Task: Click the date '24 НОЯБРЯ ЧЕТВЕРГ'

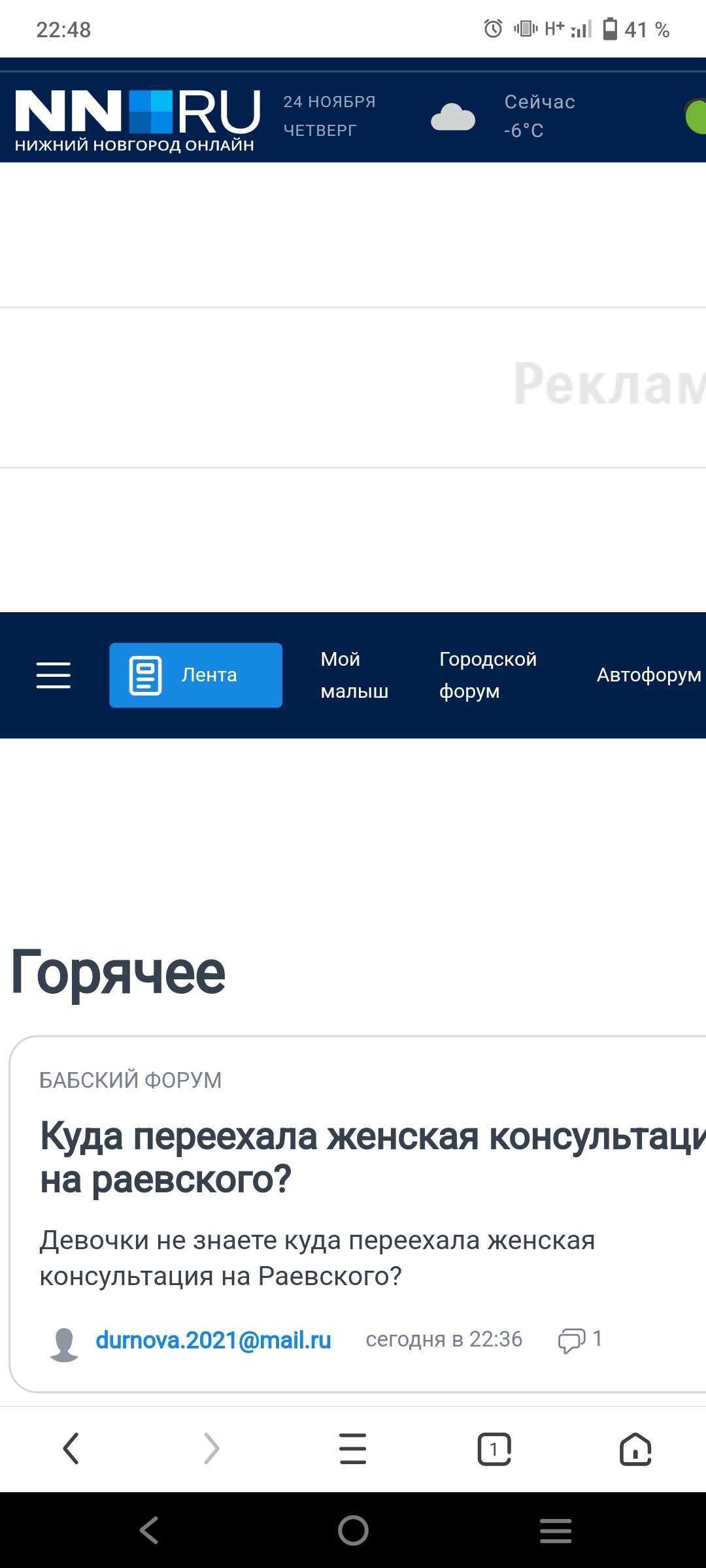Action: [x=329, y=116]
